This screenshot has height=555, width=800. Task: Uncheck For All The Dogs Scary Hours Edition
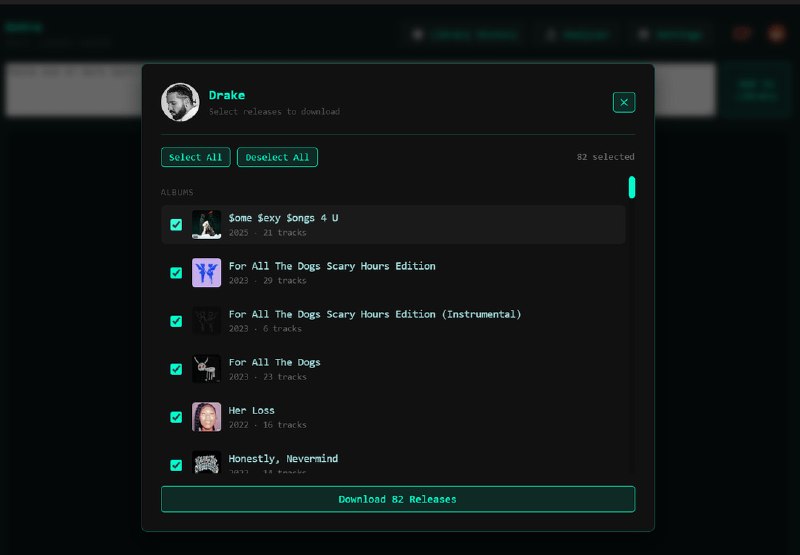pos(176,273)
